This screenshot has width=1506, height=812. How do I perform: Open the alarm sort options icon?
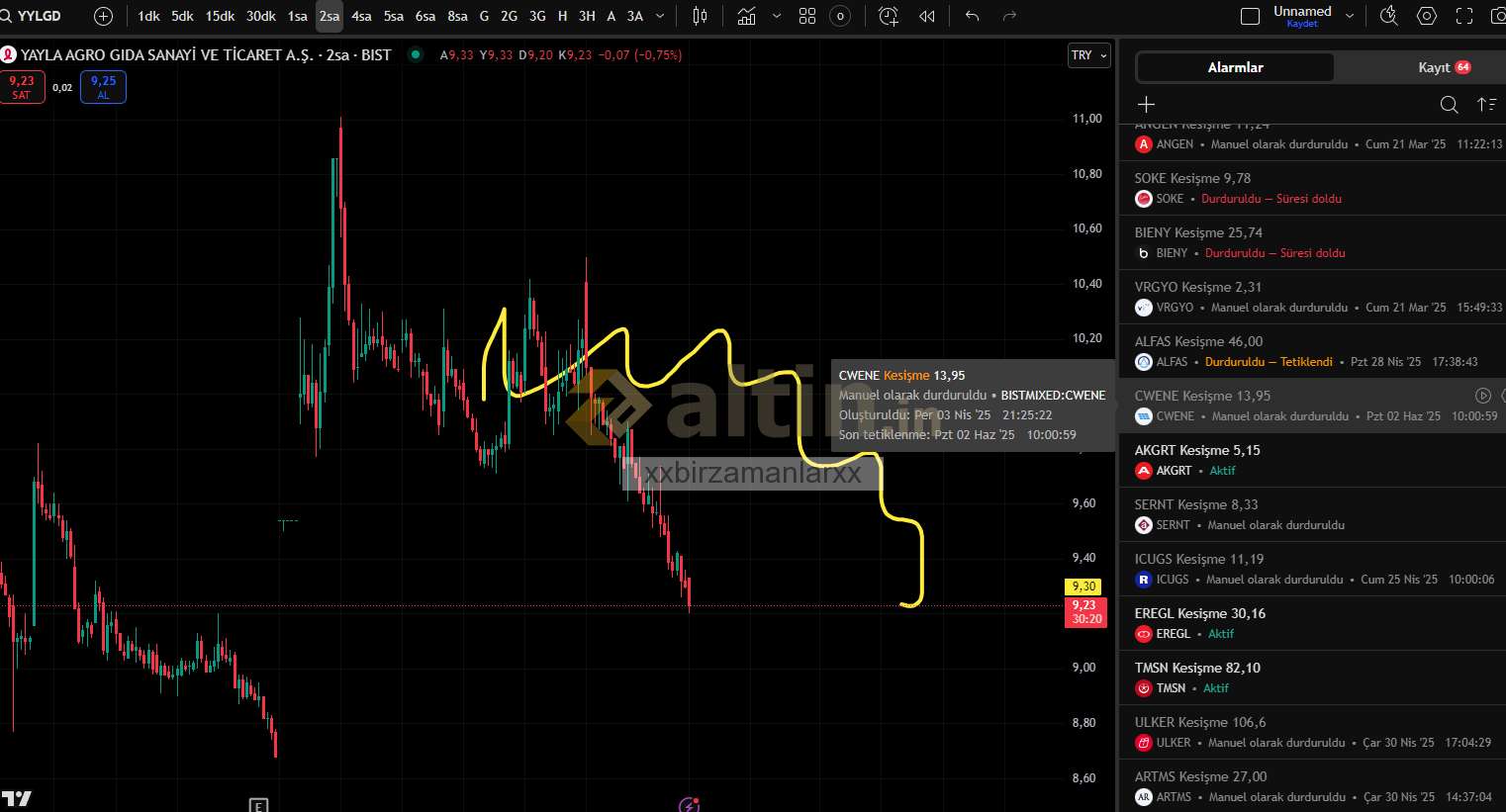point(1486,105)
